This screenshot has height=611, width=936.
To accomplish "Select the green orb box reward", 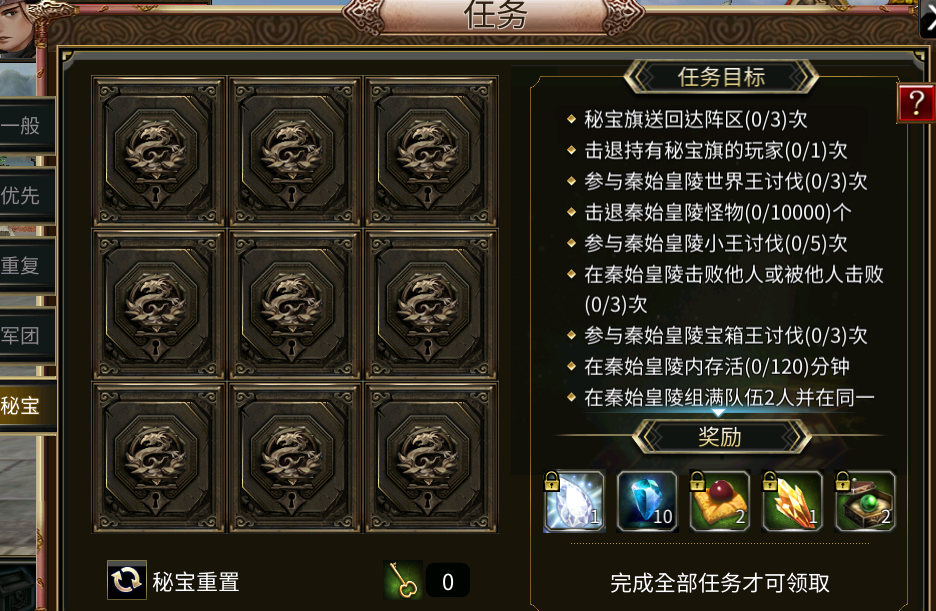I will 865,501.
